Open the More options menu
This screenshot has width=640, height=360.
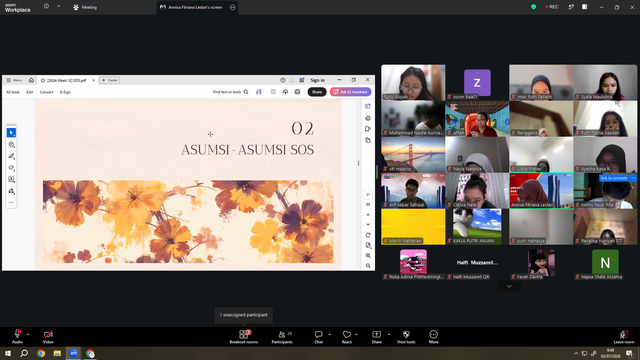[x=433, y=336]
